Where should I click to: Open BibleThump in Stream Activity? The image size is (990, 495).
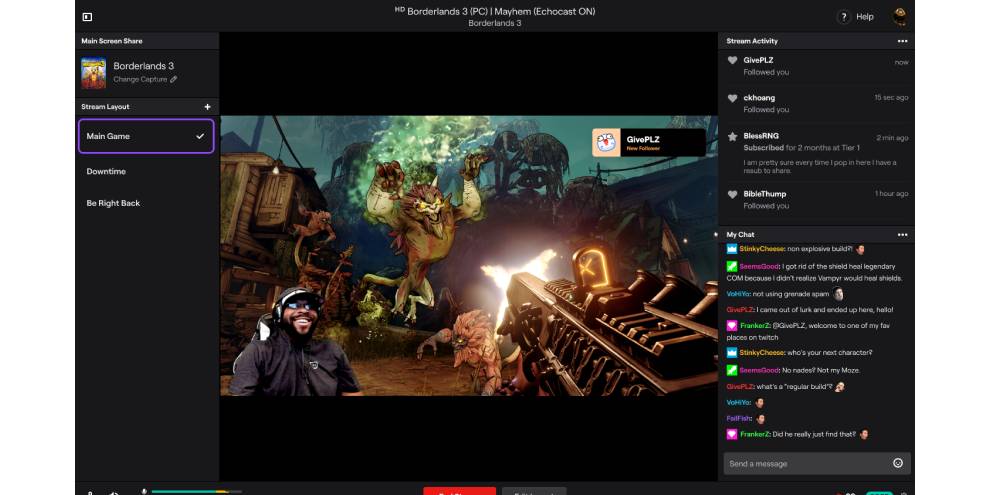[x=765, y=194]
